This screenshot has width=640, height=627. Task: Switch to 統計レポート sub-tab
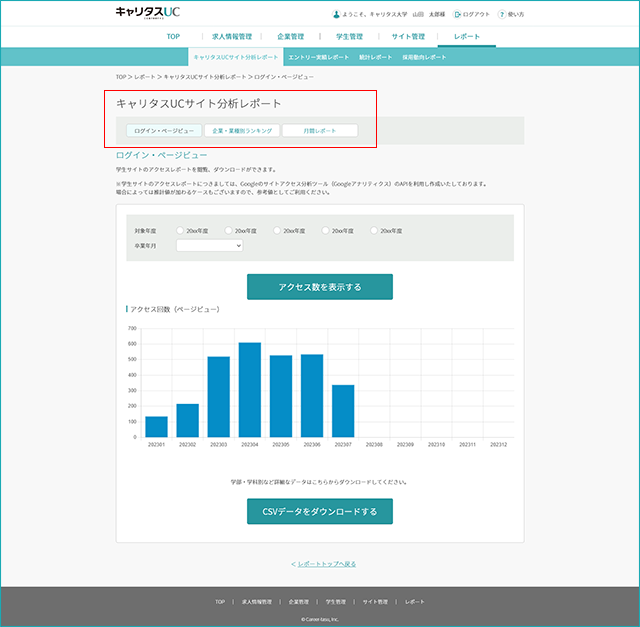click(376, 57)
